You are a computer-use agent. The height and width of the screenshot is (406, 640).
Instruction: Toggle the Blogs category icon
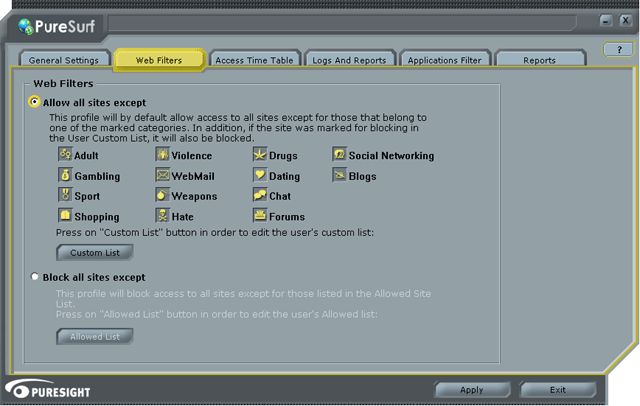(x=339, y=175)
